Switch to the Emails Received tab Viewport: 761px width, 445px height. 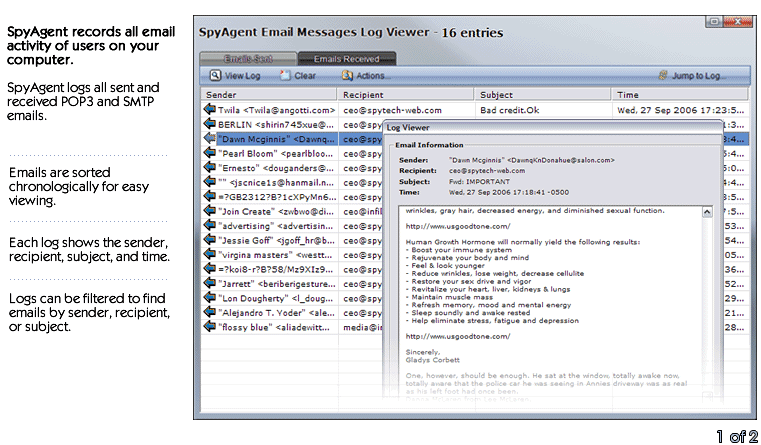click(347, 59)
